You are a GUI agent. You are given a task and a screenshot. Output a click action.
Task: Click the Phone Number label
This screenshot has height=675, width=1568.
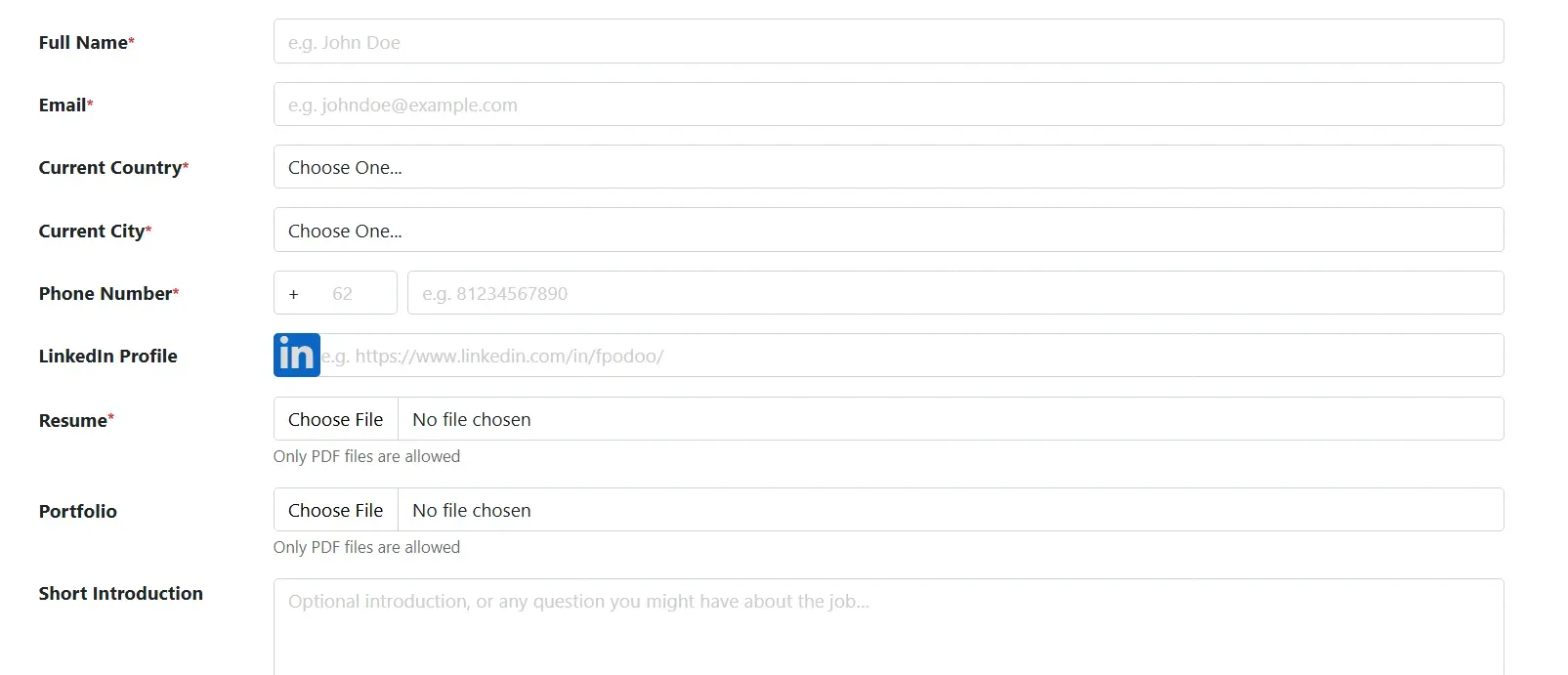106,294
